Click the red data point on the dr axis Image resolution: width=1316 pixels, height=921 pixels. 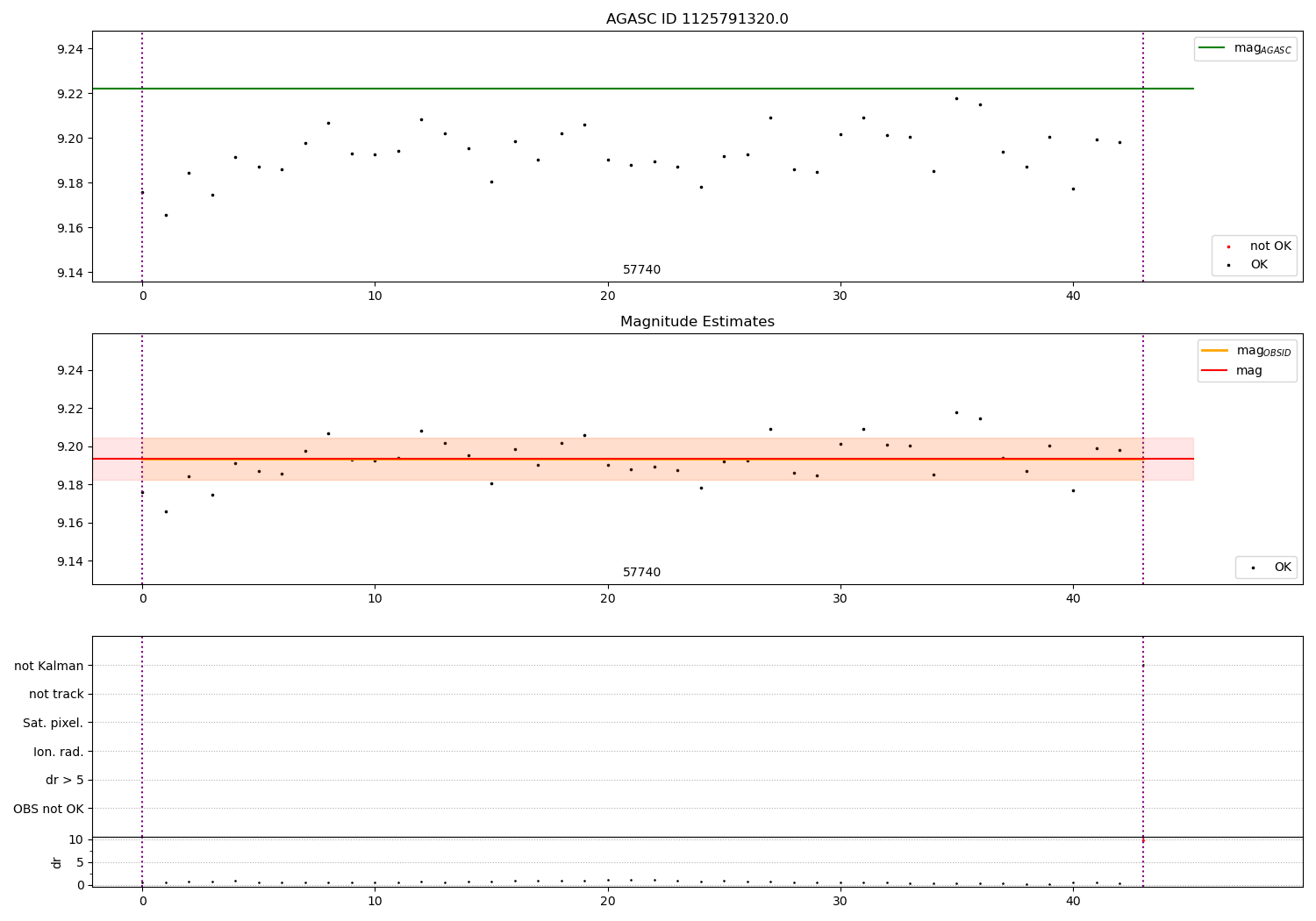1142,840
